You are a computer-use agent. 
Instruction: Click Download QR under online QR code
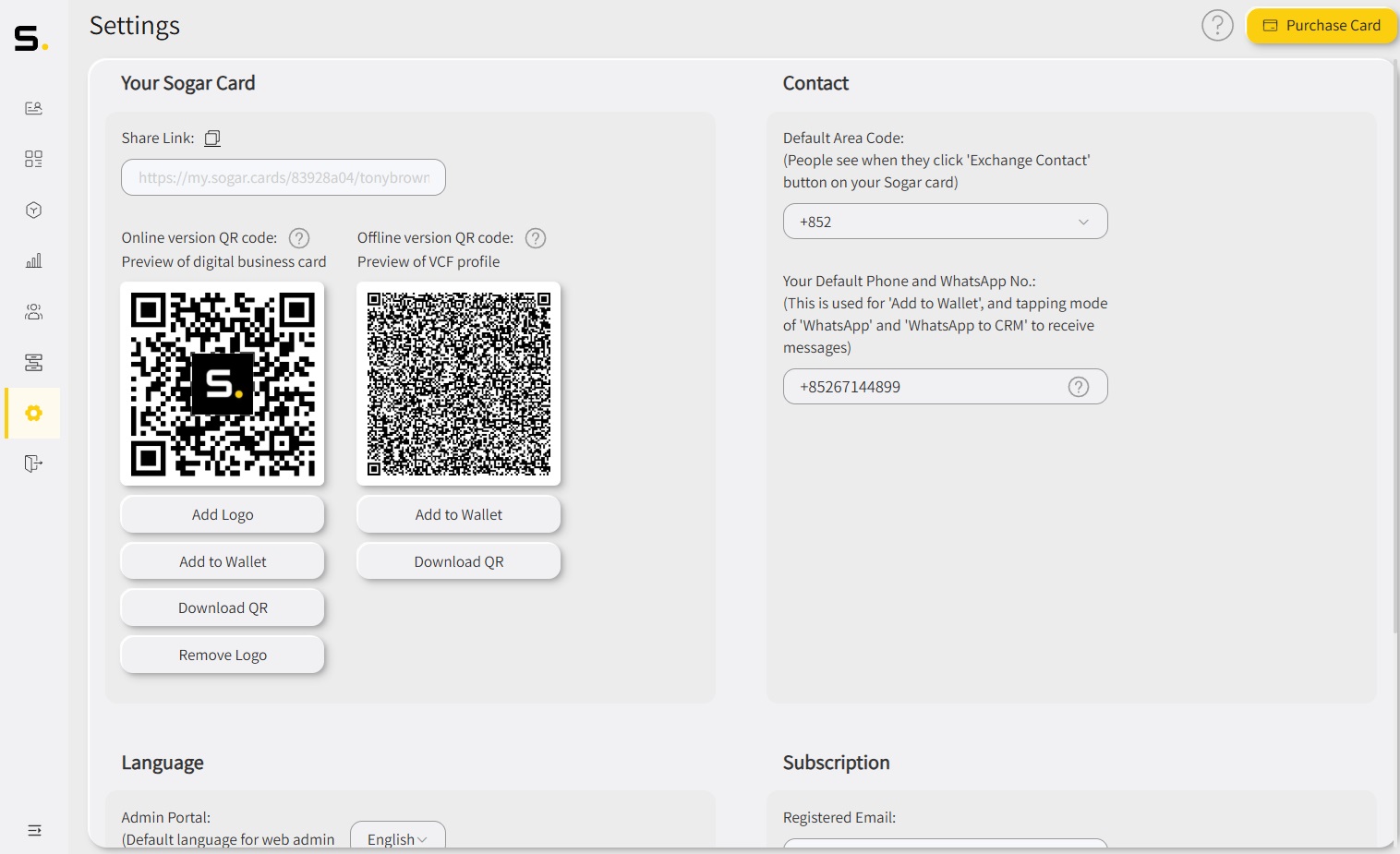coord(223,607)
